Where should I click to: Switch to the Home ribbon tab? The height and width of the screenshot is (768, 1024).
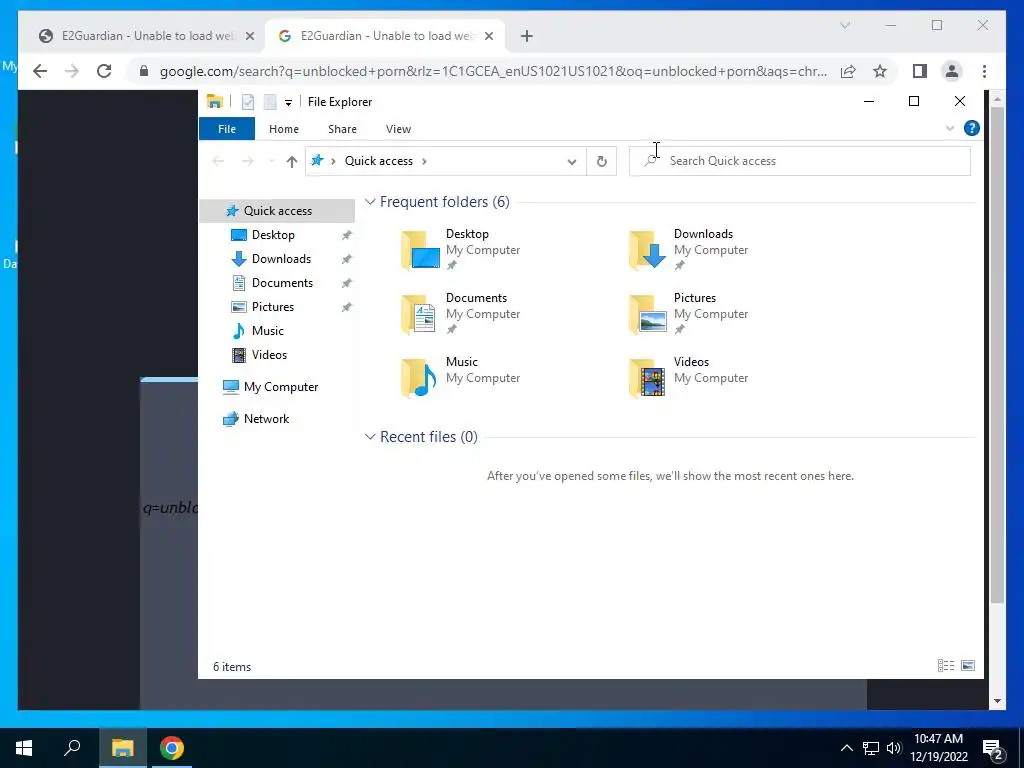(x=283, y=129)
